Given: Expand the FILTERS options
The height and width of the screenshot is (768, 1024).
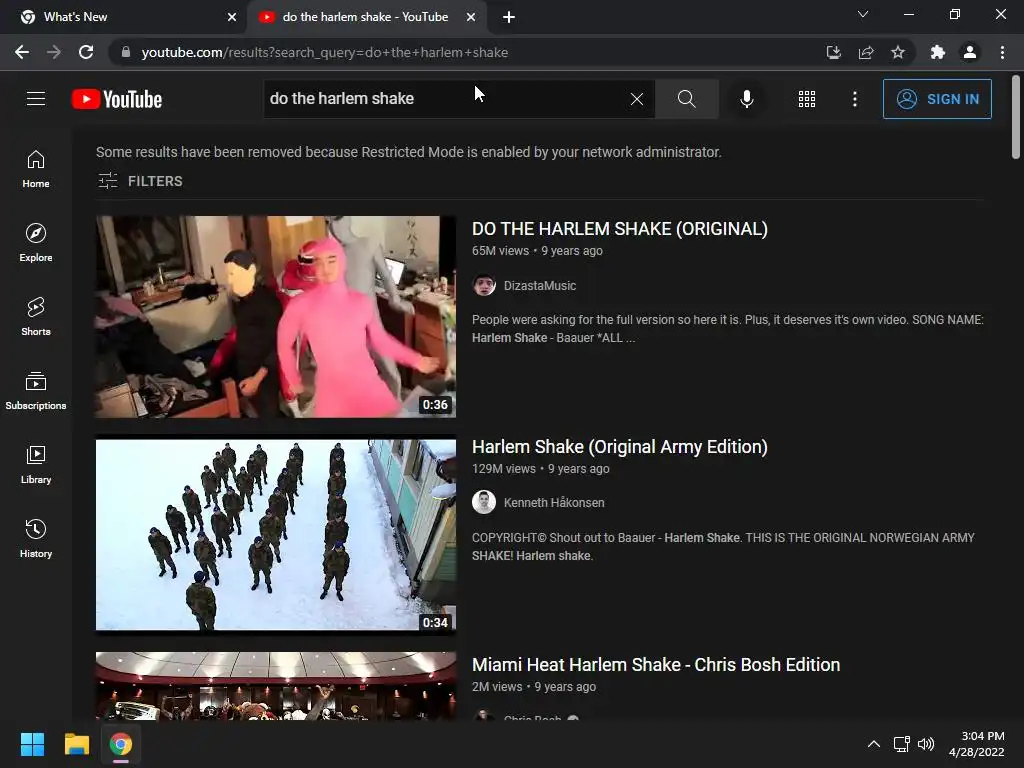Looking at the screenshot, I should [140, 181].
